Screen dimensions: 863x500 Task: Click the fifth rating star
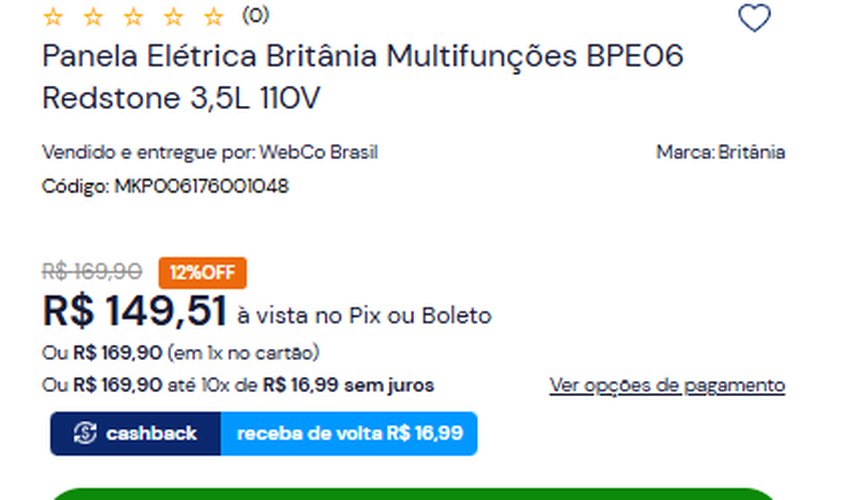pyautogui.click(x=213, y=16)
